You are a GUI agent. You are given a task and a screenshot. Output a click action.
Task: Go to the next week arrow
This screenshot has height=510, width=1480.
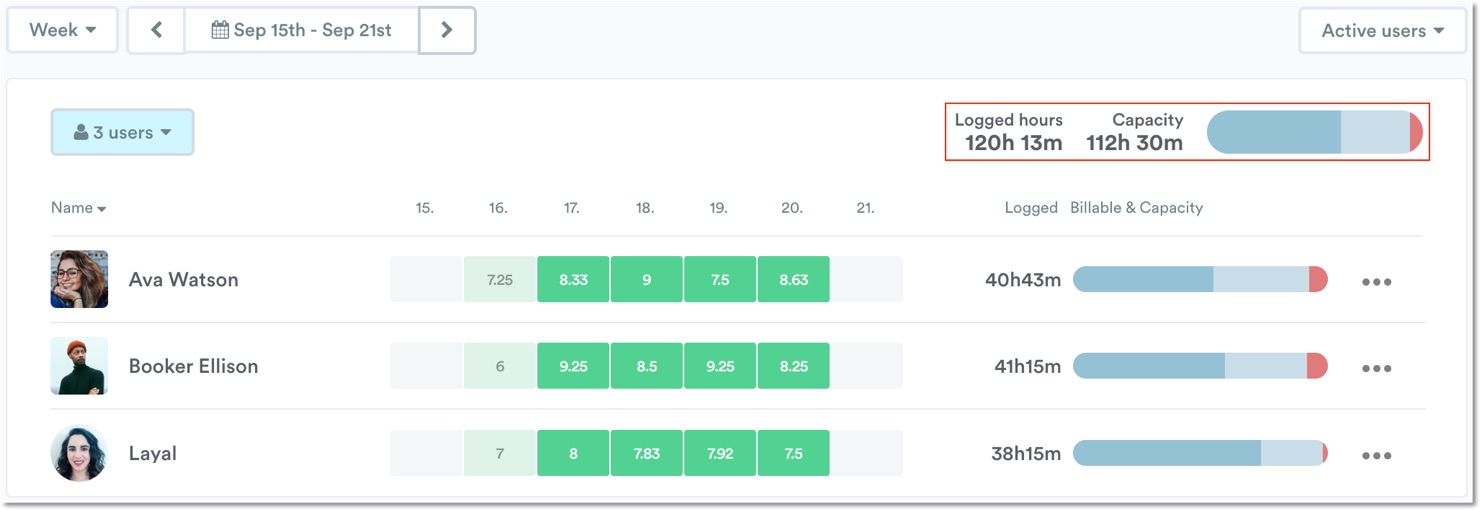coord(447,30)
